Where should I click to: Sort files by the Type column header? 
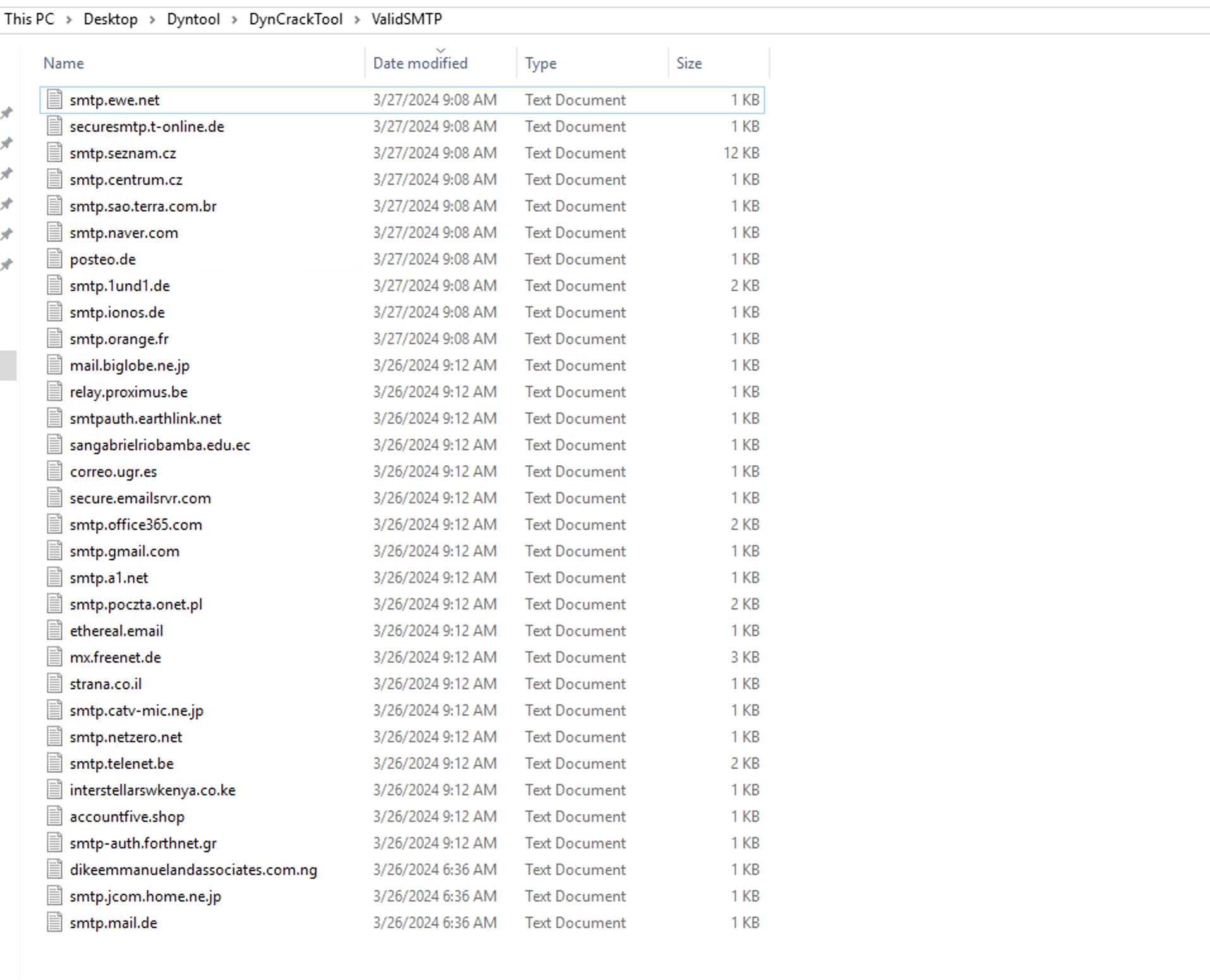(x=541, y=63)
